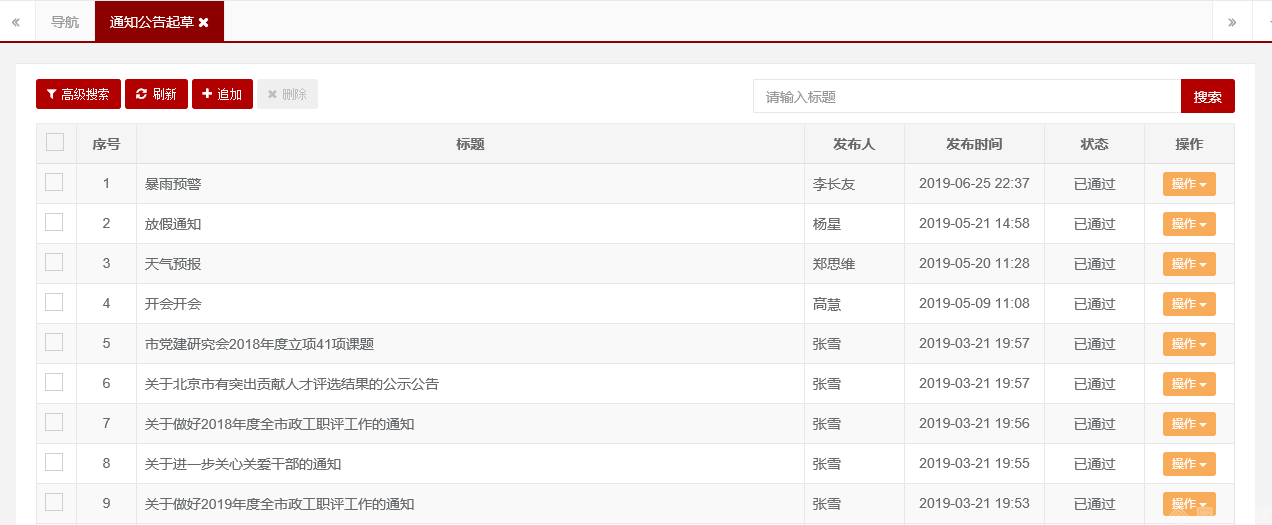Check the box for 关于北京市有突出贡献人才评选结果的公示公告 row
Screen dimensions: 1272x525
tap(54, 382)
